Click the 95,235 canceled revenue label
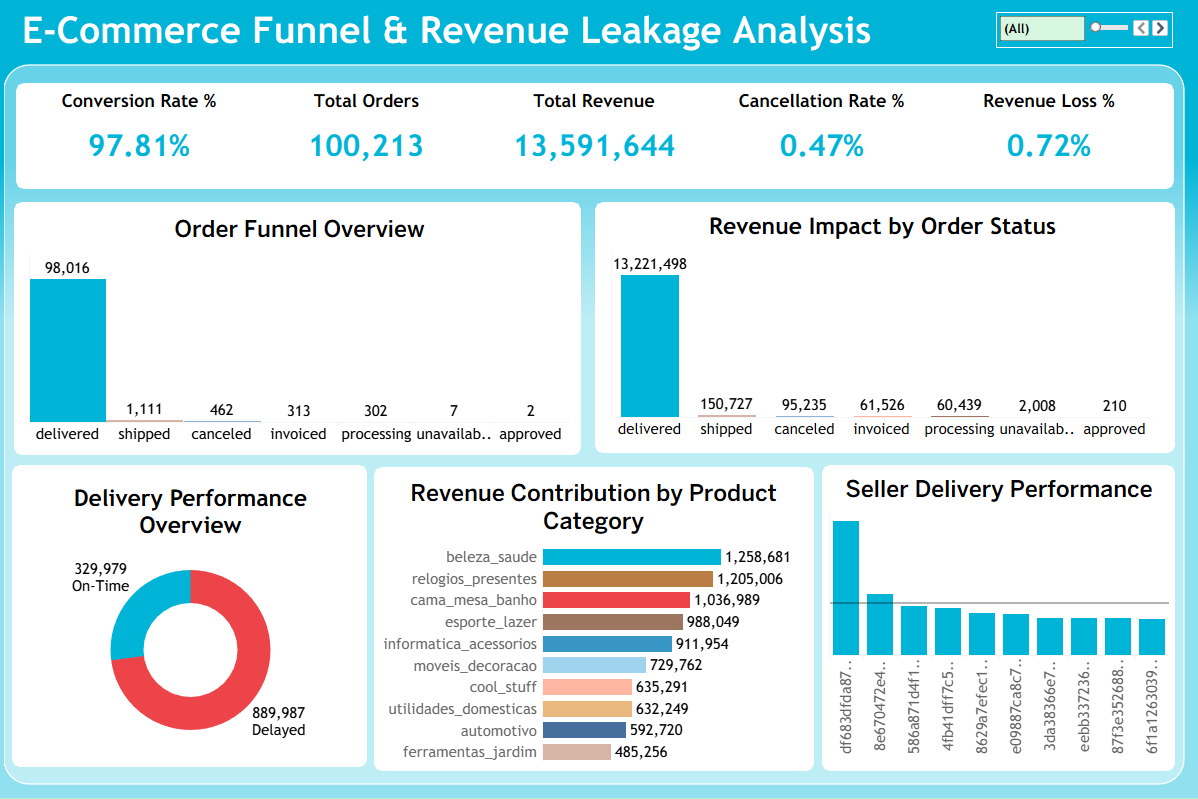The image size is (1198, 799). (x=804, y=405)
